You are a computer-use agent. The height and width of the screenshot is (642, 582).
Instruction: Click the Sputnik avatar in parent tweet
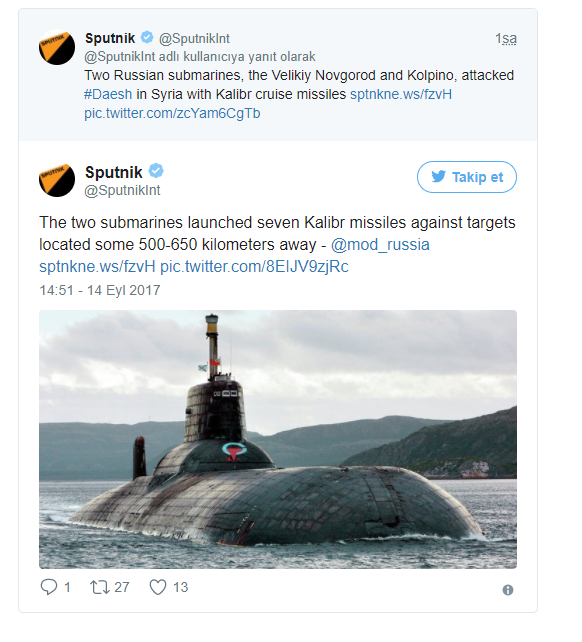[x=57, y=47]
